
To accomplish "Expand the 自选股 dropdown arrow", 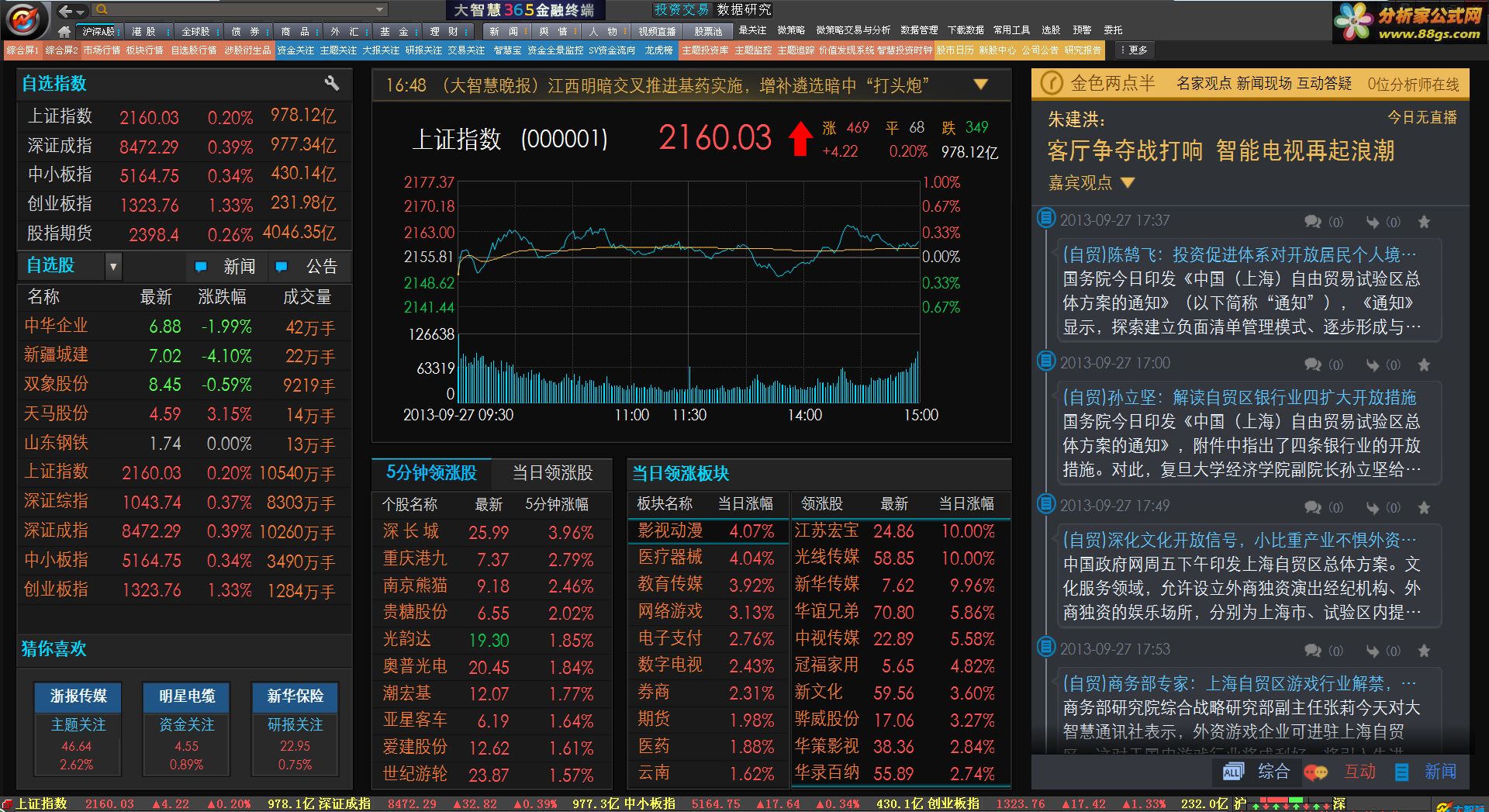I will coord(113,267).
